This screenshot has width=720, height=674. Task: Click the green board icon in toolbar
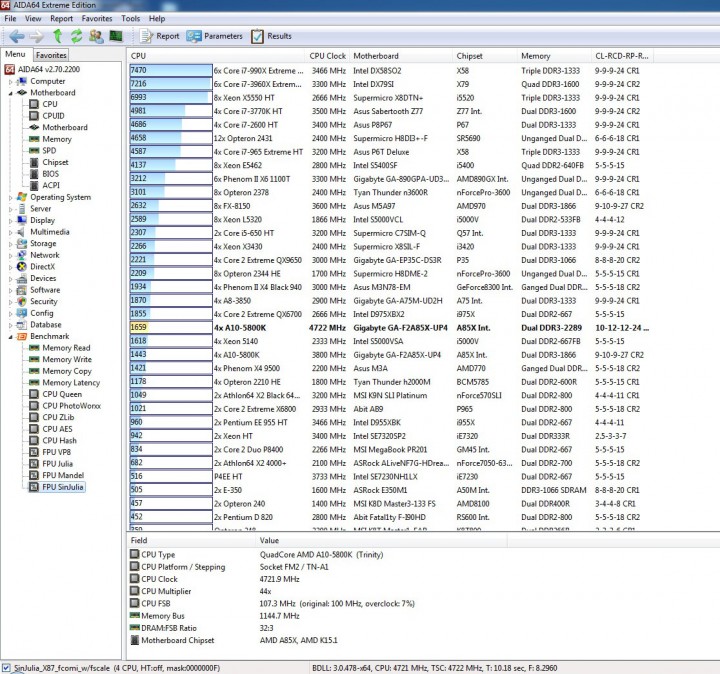pyautogui.click(x=116, y=36)
